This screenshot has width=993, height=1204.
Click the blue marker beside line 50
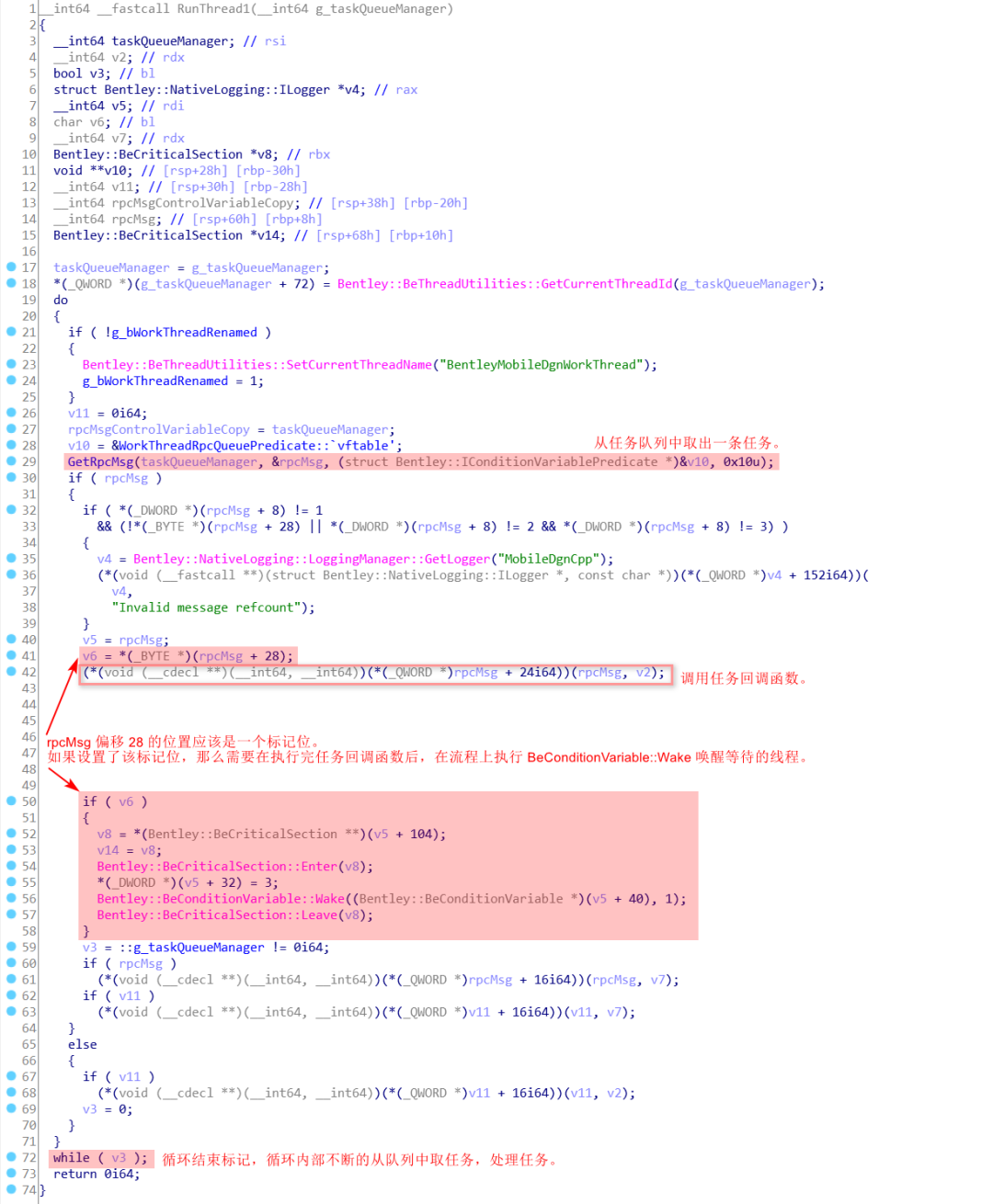pyautogui.click(x=11, y=801)
